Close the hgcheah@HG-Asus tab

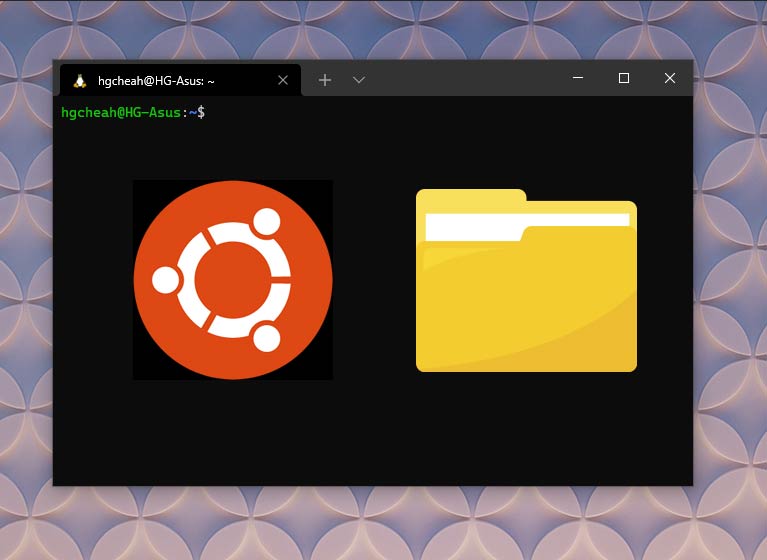point(283,80)
